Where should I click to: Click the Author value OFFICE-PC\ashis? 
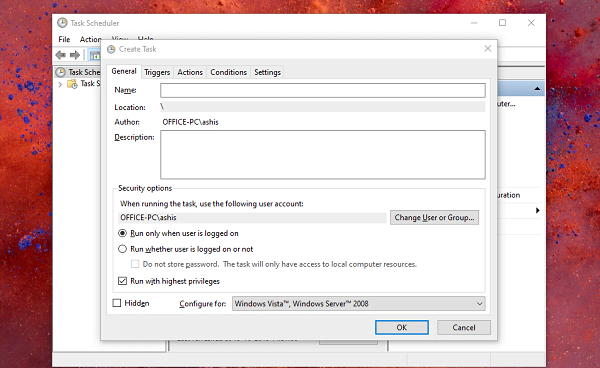click(191, 122)
